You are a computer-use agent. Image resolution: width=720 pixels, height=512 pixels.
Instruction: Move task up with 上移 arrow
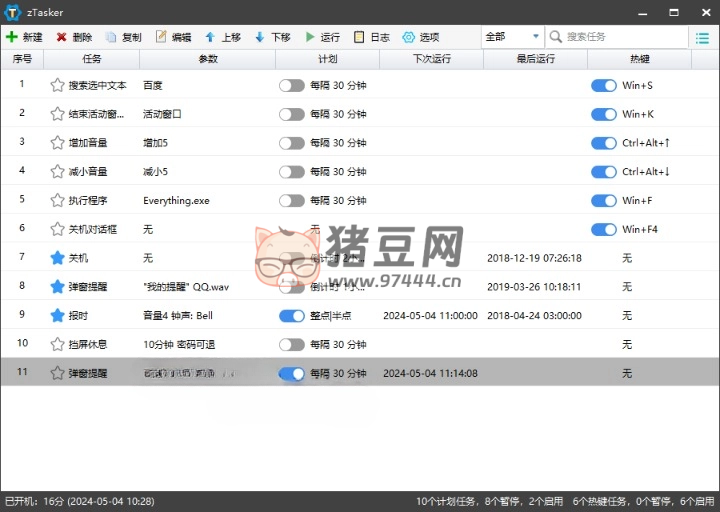pyautogui.click(x=210, y=37)
